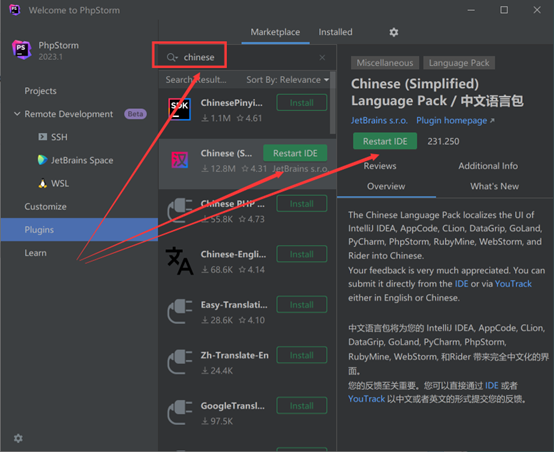554x452 pixels.
Task: Click the SSH terminal icon
Action: 42,137
